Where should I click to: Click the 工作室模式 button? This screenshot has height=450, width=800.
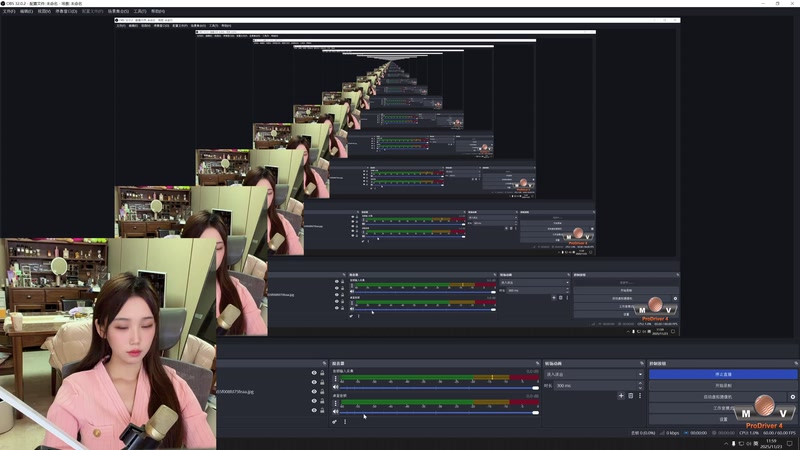pyautogui.click(x=723, y=408)
